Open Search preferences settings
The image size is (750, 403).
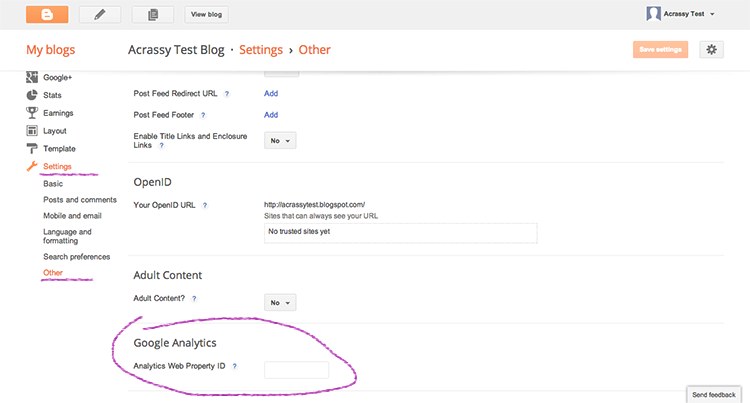[77, 257]
